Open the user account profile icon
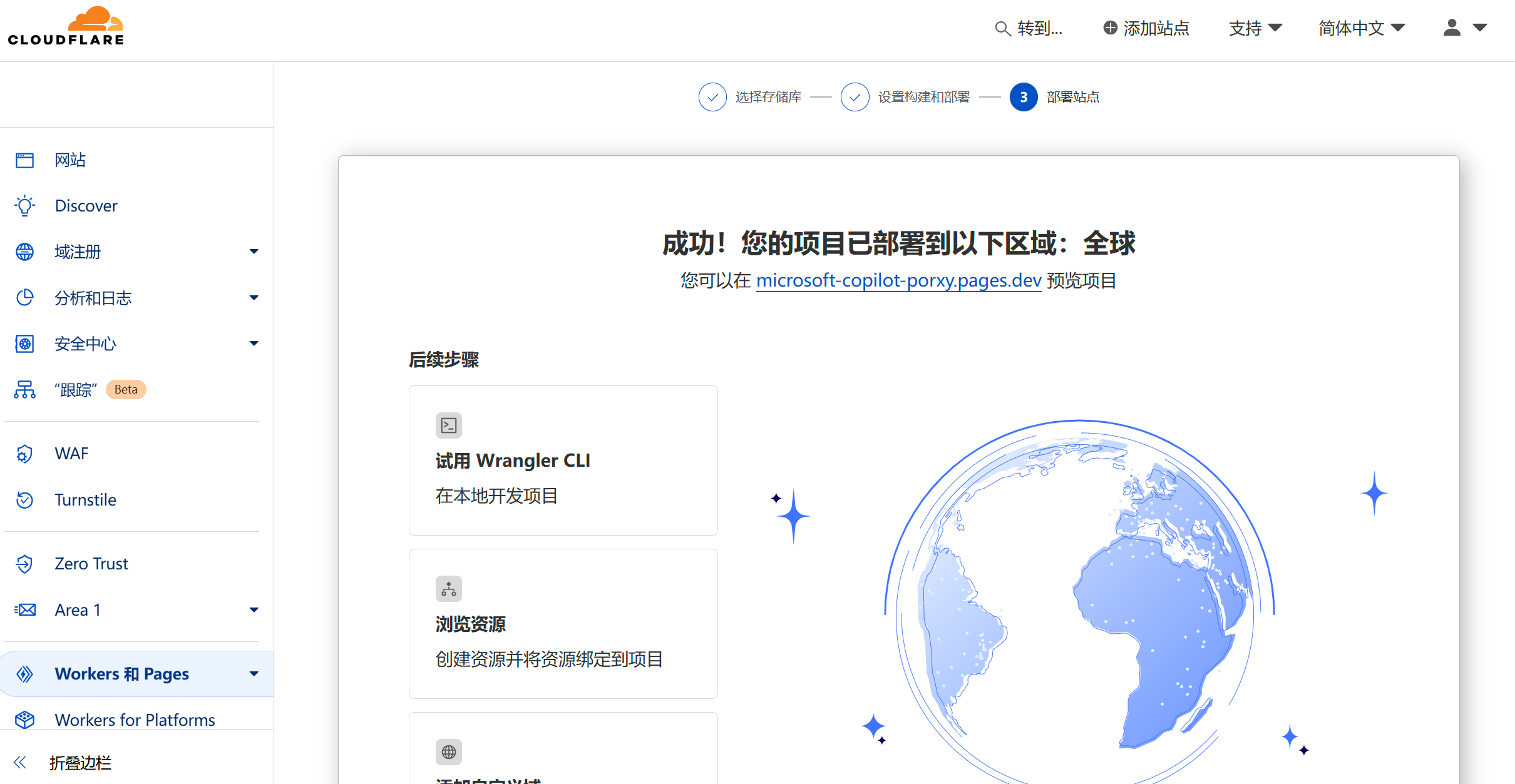The image size is (1515, 784). (x=1452, y=28)
